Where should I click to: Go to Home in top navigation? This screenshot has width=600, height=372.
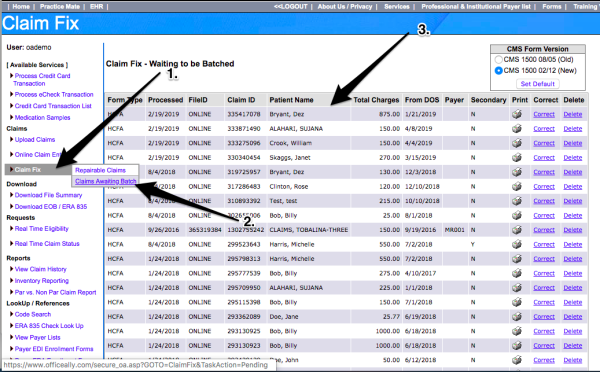point(21,7)
